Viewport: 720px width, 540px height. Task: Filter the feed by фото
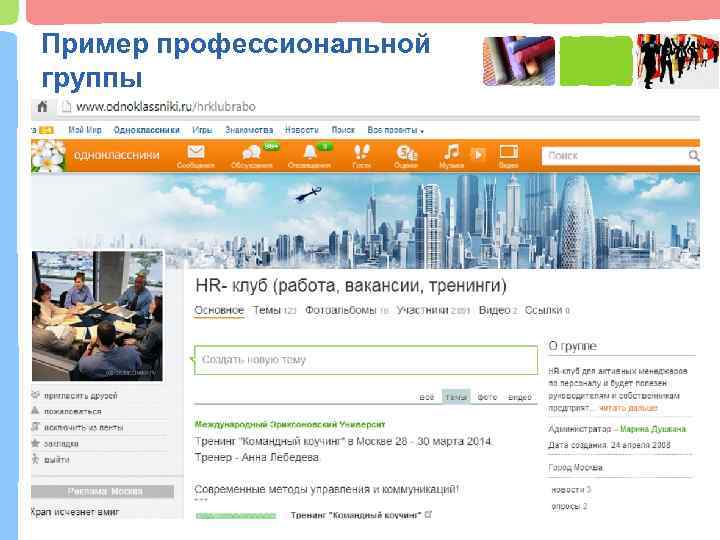point(487,397)
